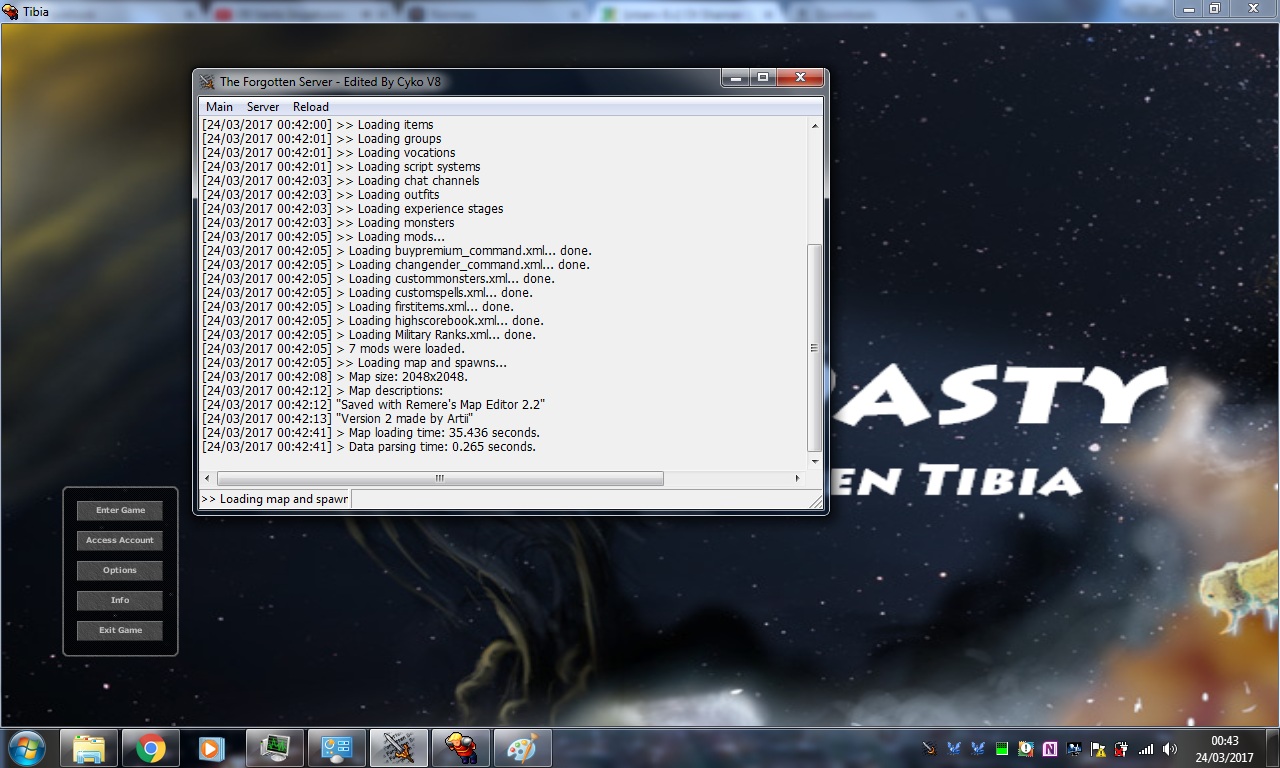The width and height of the screenshot is (1280, 768).
Task: Click Exit Game button
Action: pyautogui.click(x=120, y=630)
